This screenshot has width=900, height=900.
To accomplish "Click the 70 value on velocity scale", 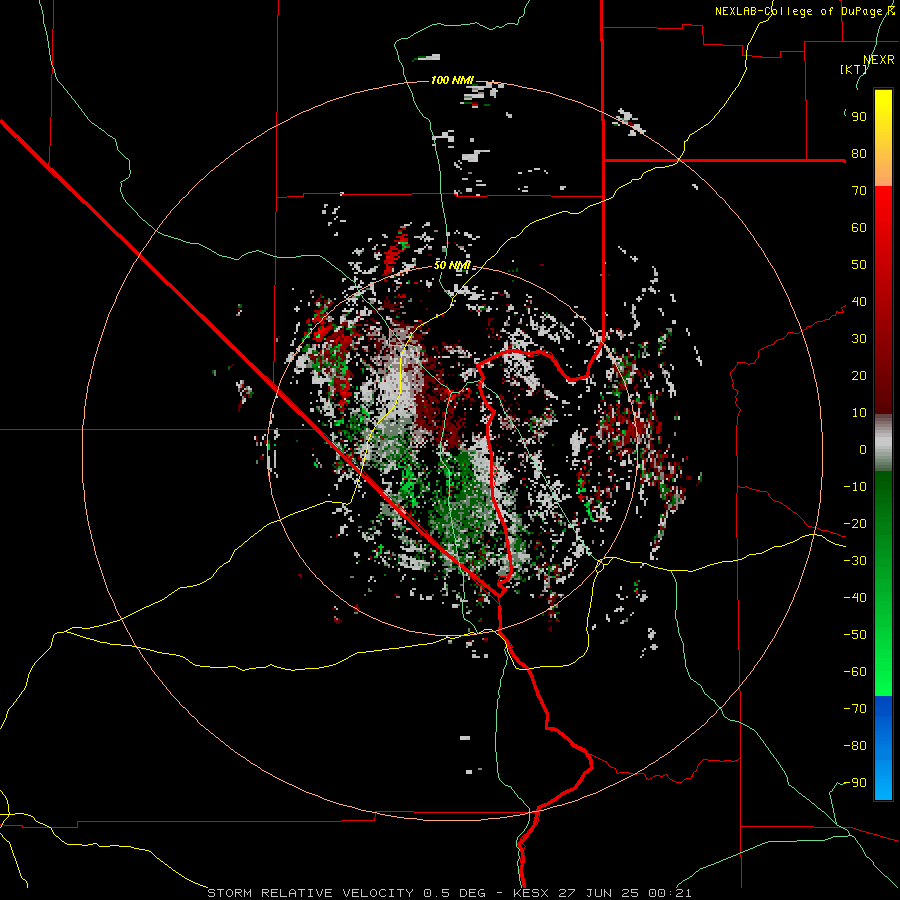I will click(859, 191).
